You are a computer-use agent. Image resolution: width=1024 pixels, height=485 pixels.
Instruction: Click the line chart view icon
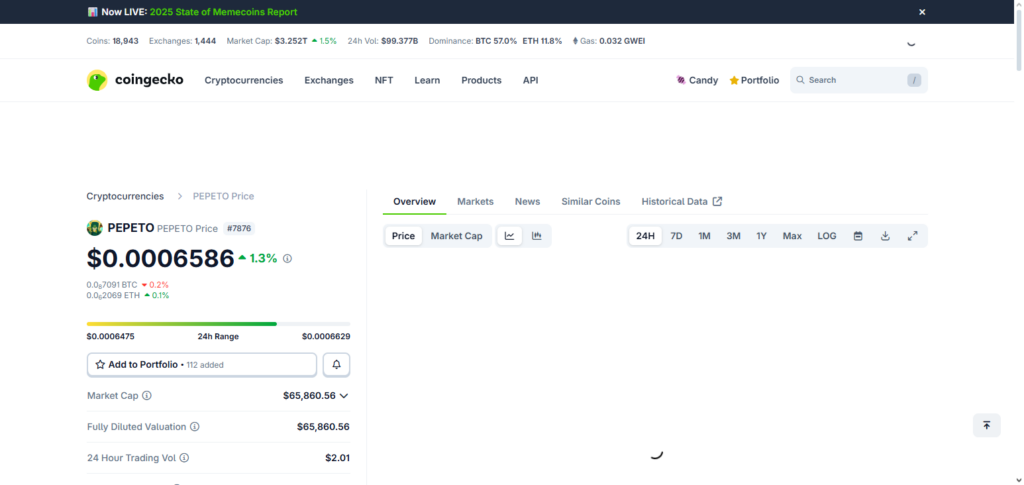[x=509, y=236]
